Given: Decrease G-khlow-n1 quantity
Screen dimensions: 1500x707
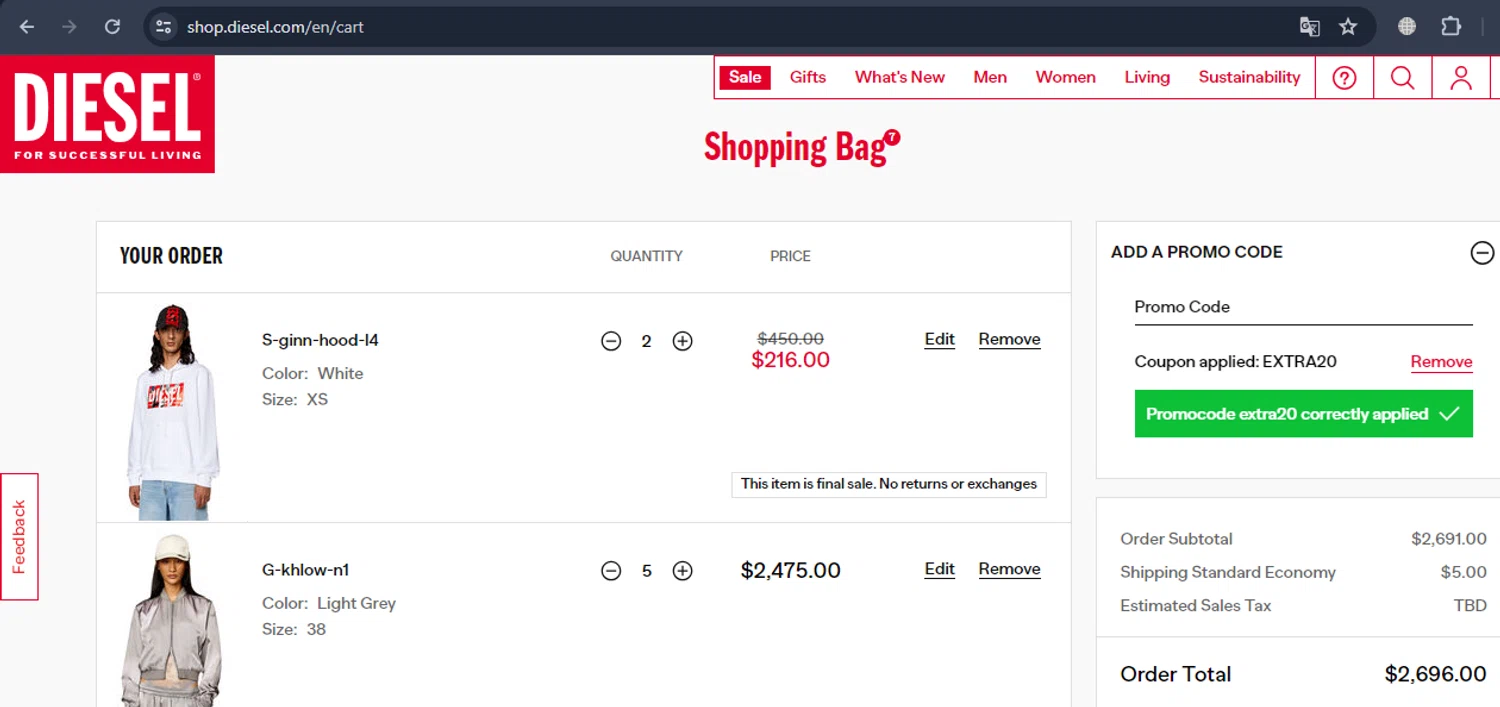Looking at the screenshot, I should [x=611, y=571].
